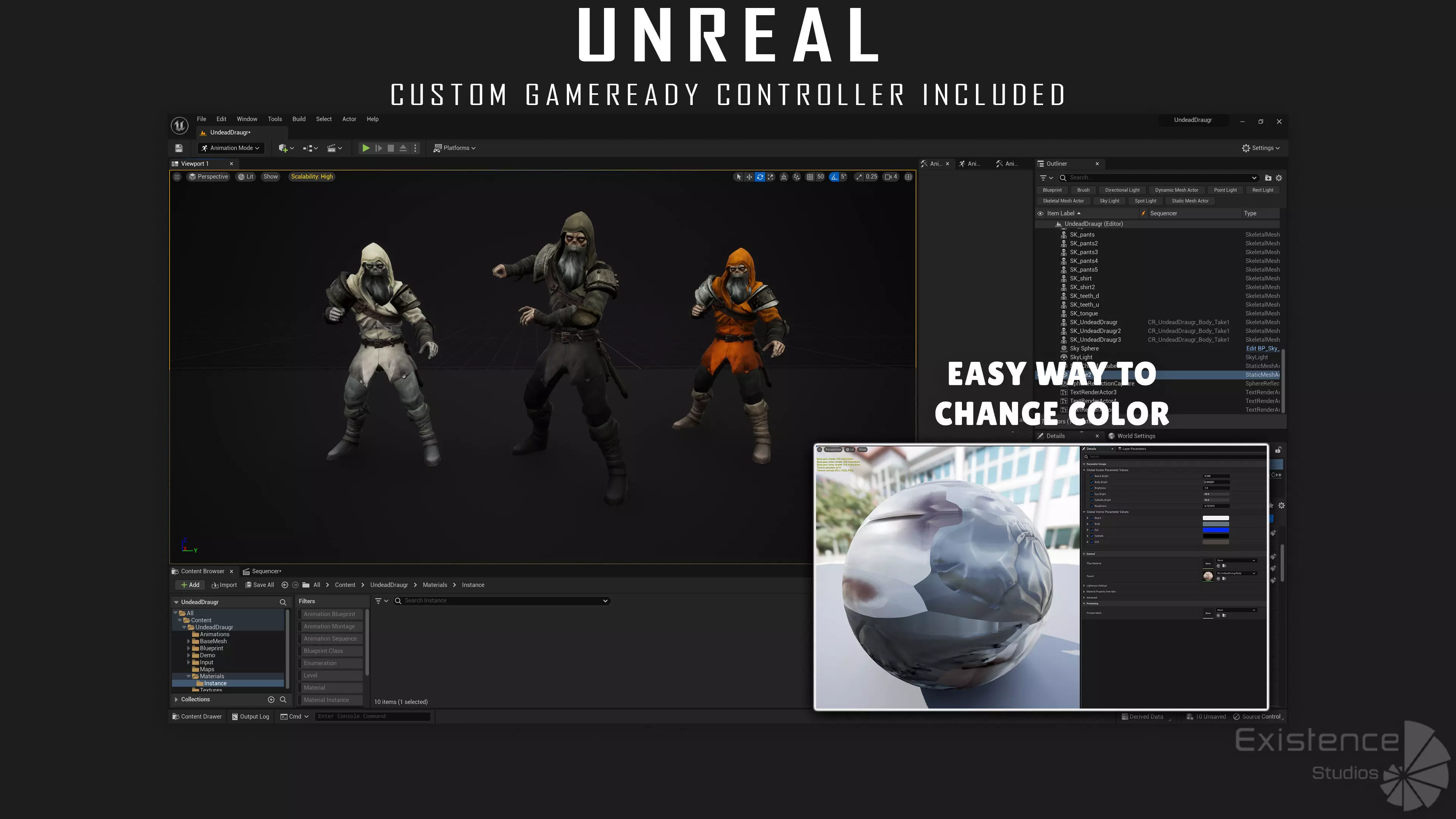The image size is (1456, 819).
Task: Click the skip frame advance icon
Action: tap(378, 148)
